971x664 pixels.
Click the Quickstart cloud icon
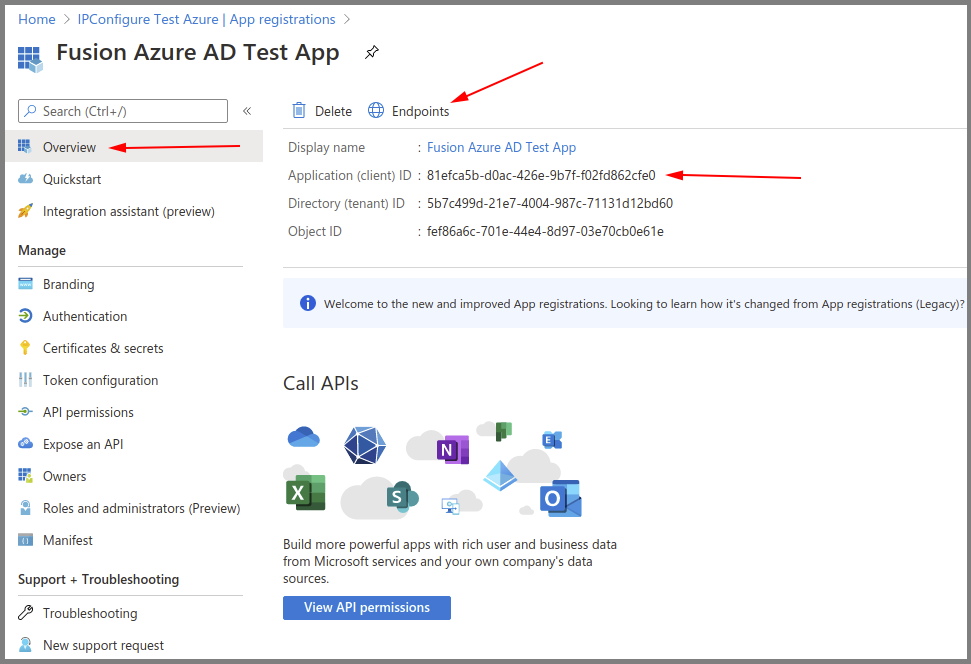(x=25, y=179)
